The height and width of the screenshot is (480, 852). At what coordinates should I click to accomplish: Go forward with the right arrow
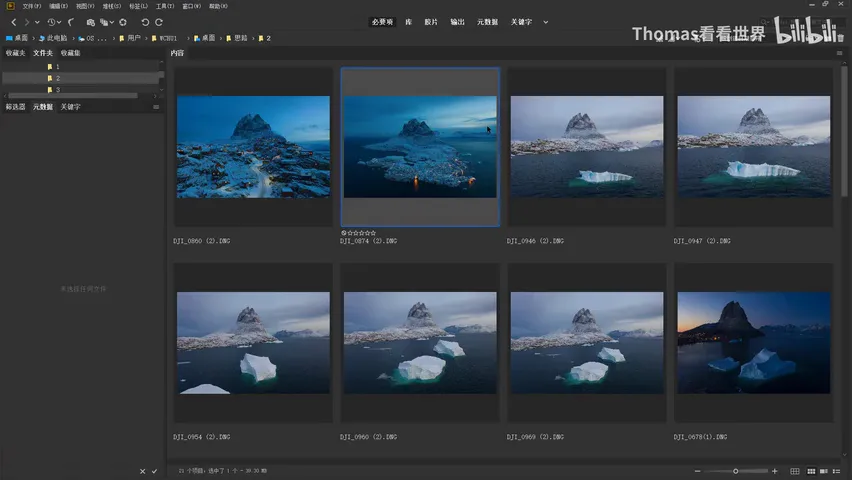(26, 22)
